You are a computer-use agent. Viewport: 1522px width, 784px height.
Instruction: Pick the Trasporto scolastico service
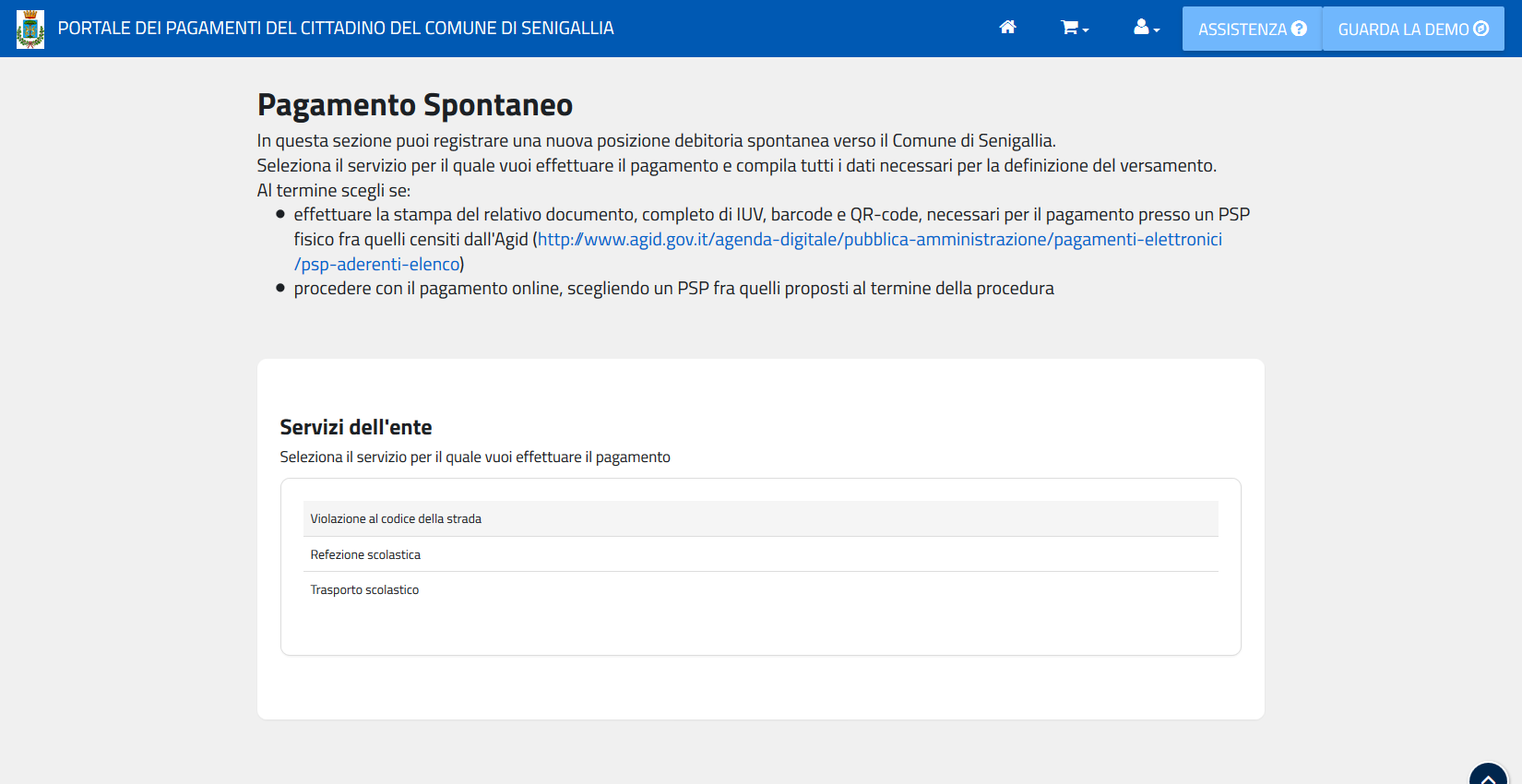click(364, 590)
